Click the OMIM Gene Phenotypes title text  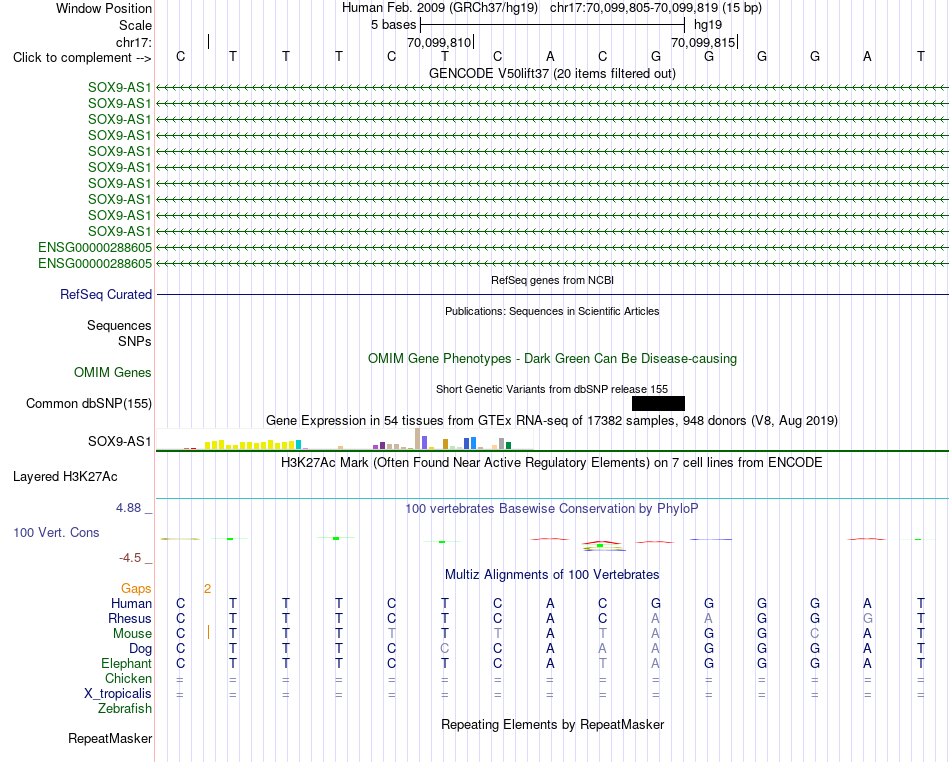pos(552,359)
